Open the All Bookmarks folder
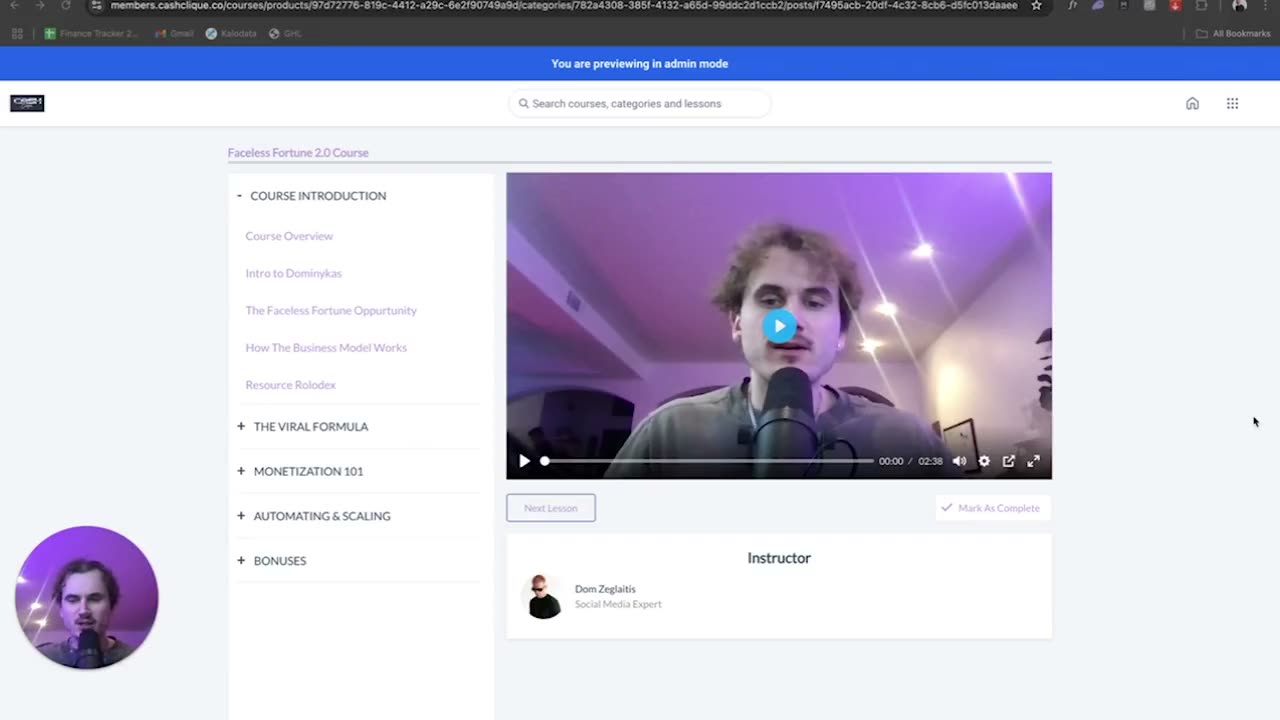1280x720 pixels. coord(1233,33)
